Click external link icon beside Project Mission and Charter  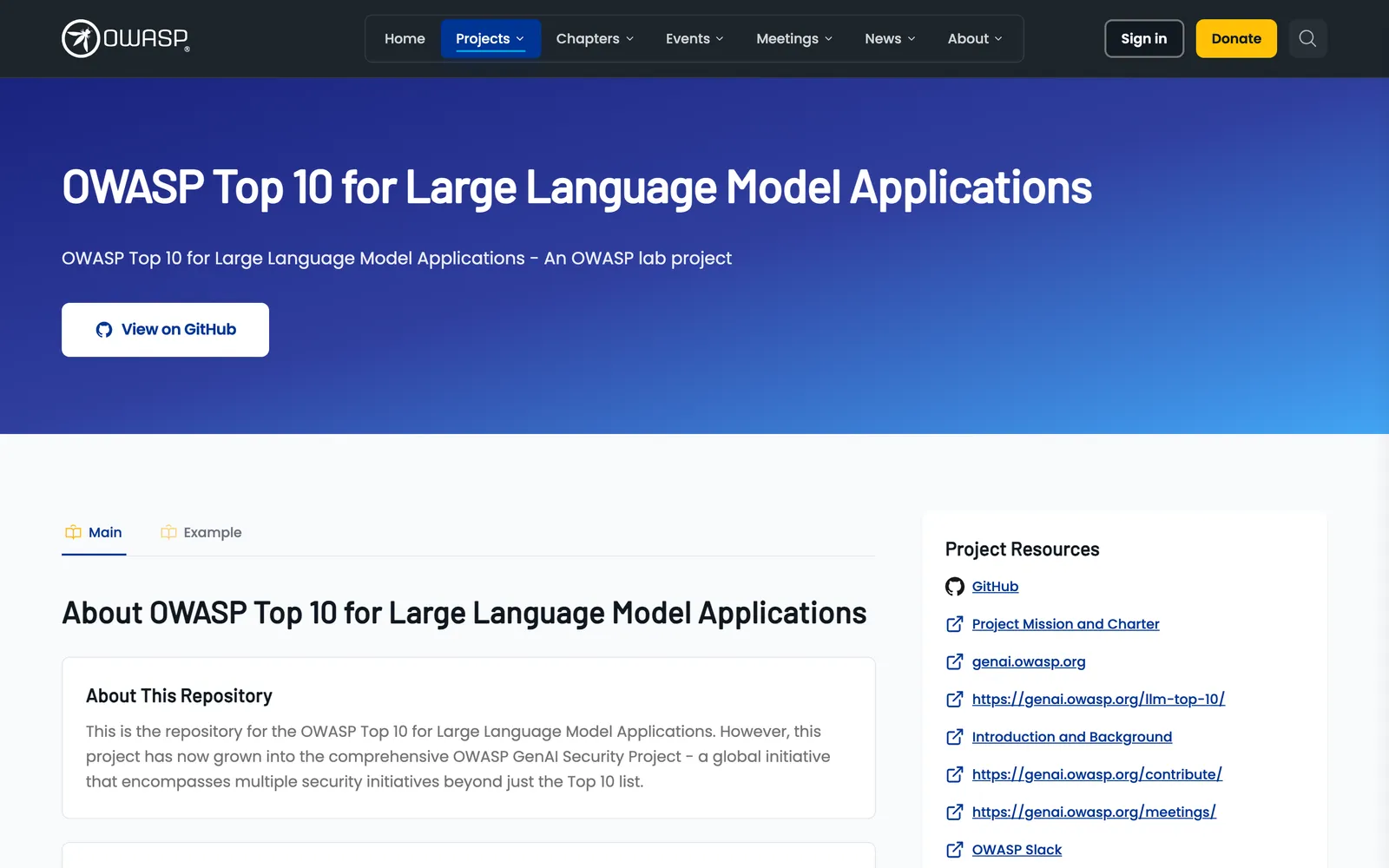point(955,624)
